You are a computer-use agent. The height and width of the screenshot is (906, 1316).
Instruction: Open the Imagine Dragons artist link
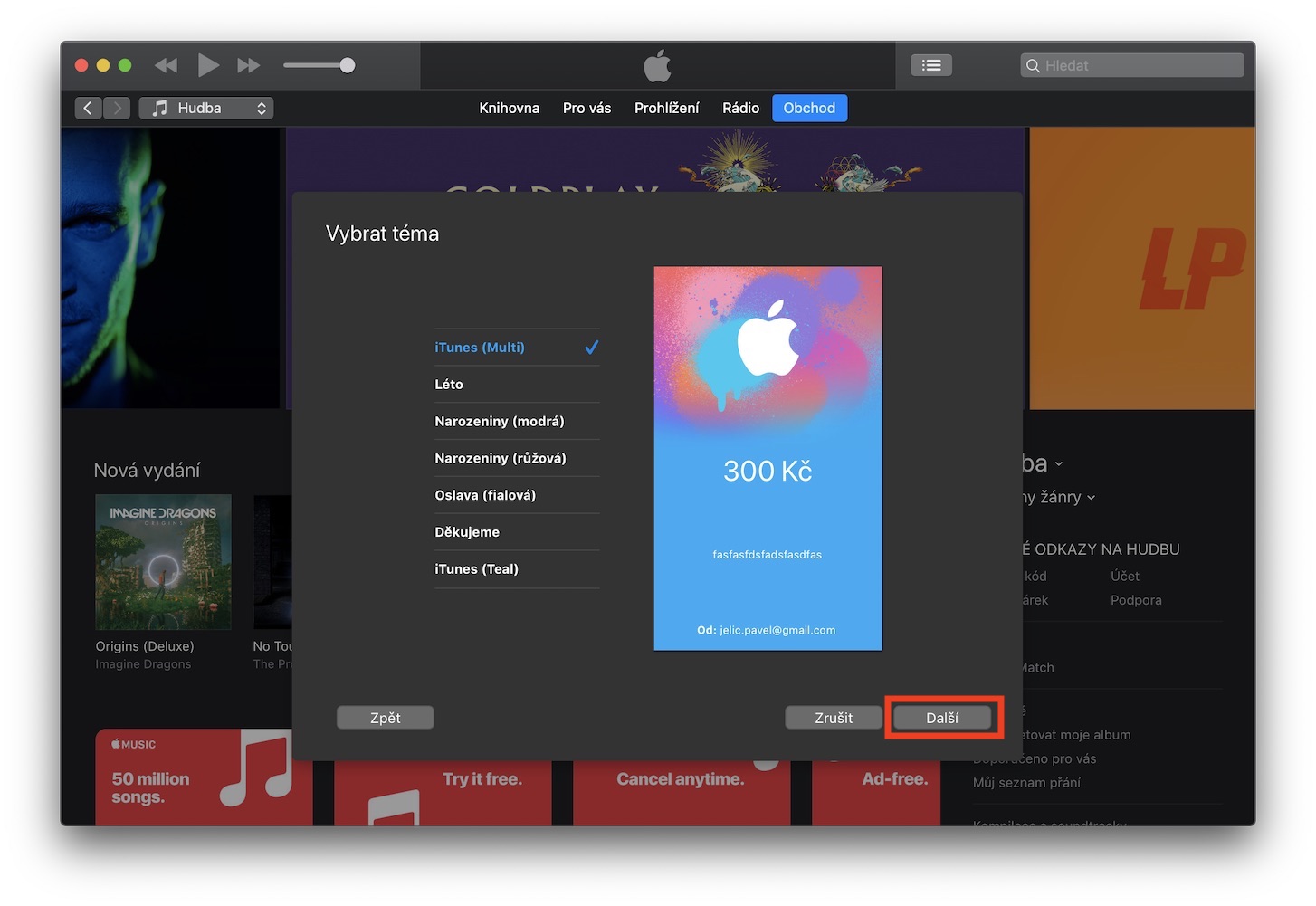point(143,664)
